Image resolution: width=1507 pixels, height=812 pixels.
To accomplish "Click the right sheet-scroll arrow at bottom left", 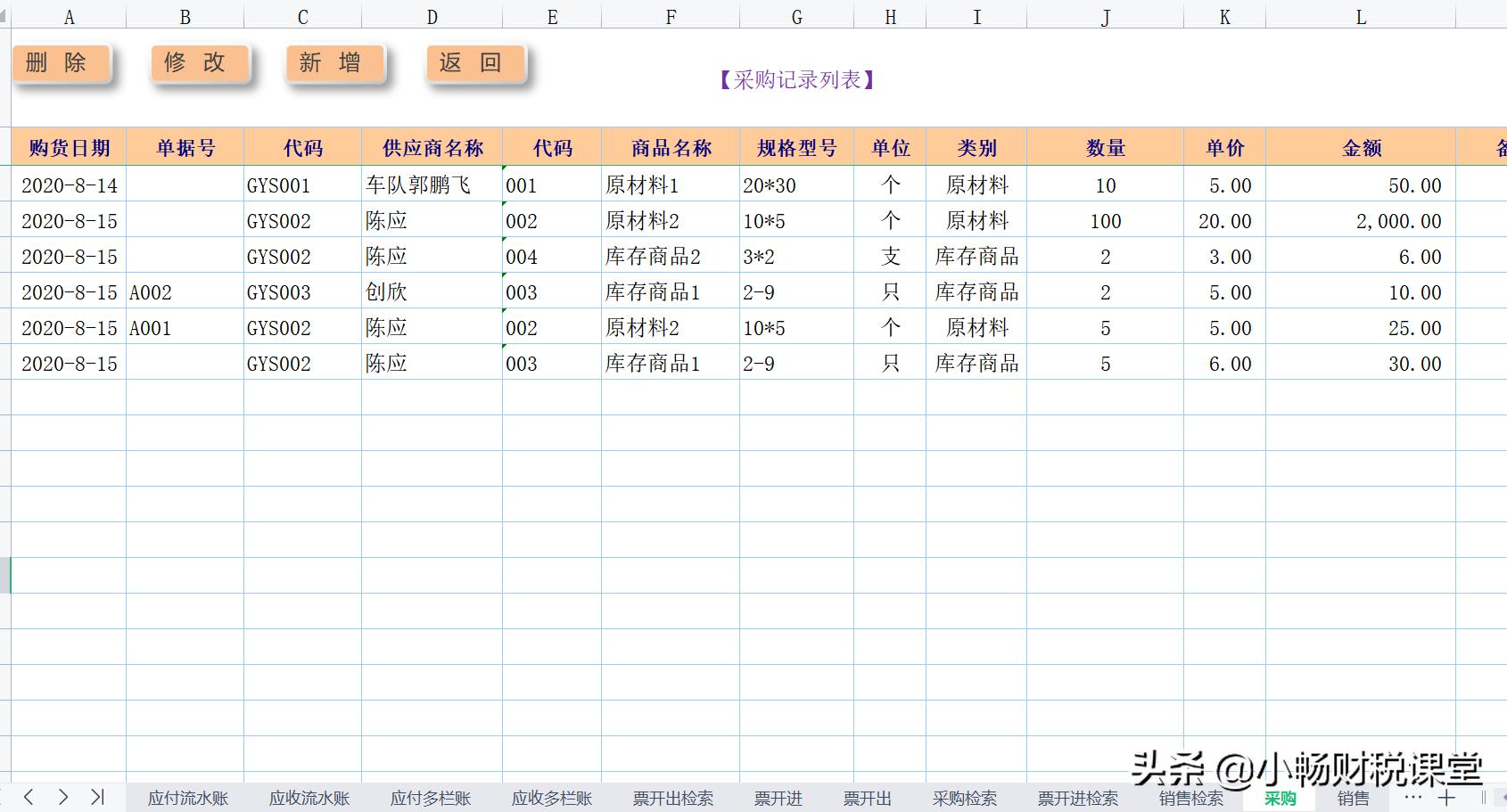I will click(62, 798).
